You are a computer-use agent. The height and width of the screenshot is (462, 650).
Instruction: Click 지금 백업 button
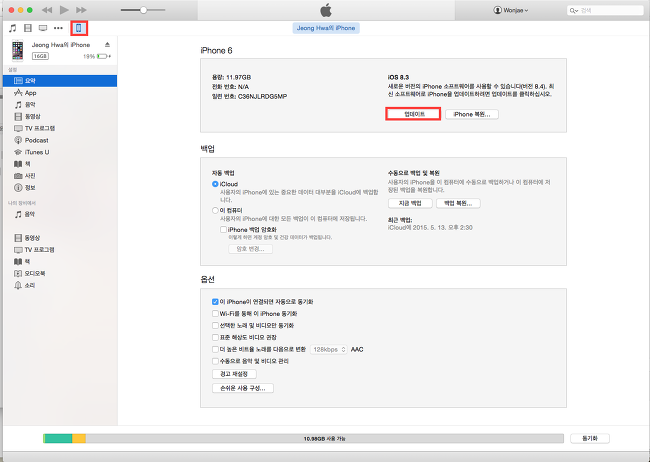[410, 203]
